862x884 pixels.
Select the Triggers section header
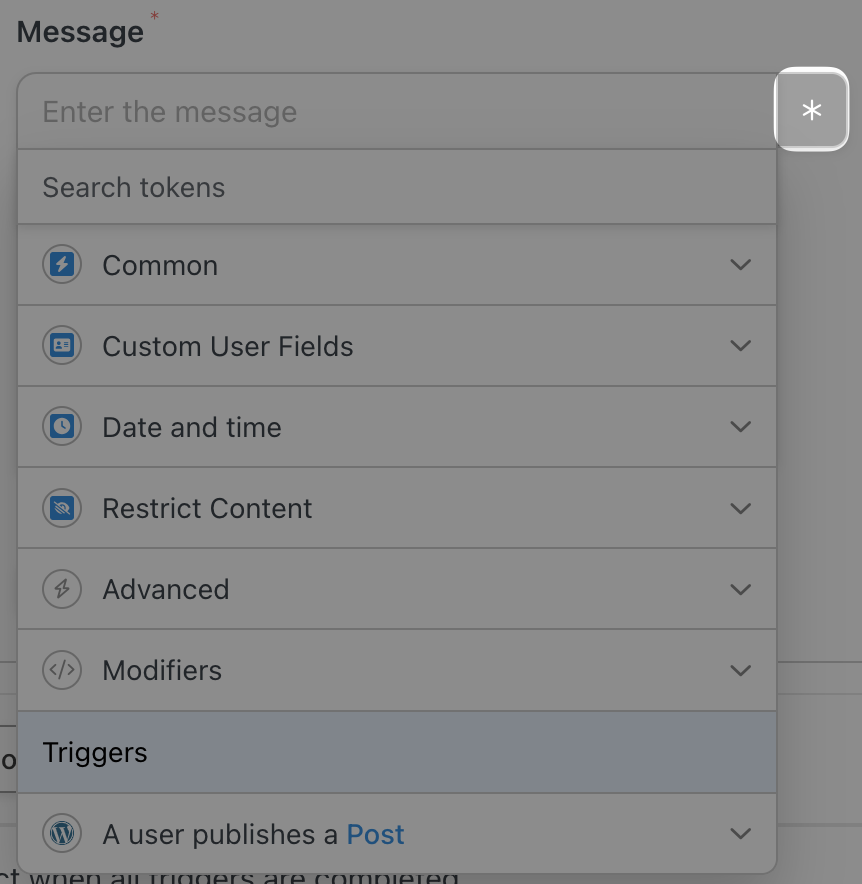coord(95,752)
